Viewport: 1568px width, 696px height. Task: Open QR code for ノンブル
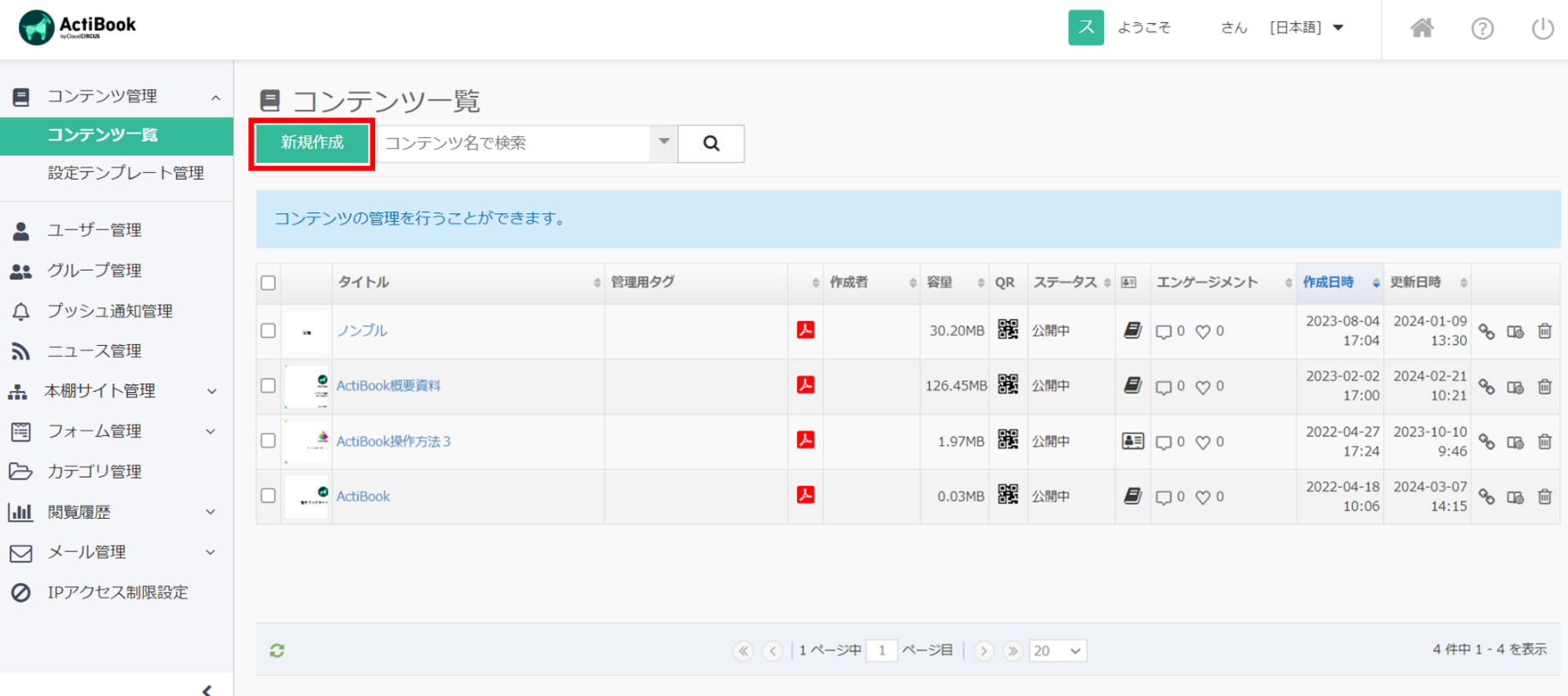click(x=1008, y=330)
